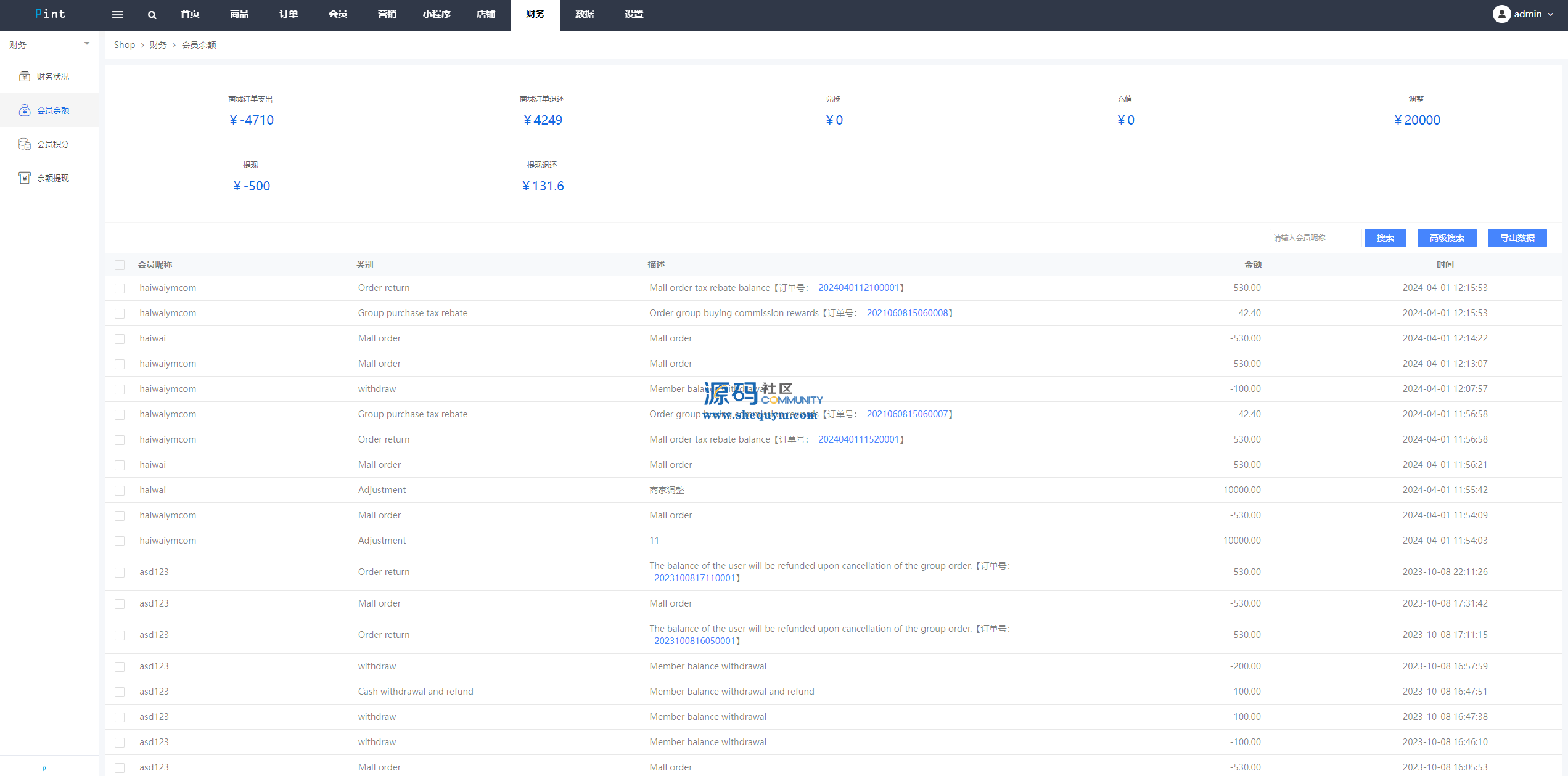Open the 数据 top menu
This screenshot has width=1568, height=776.
[585, 14]
